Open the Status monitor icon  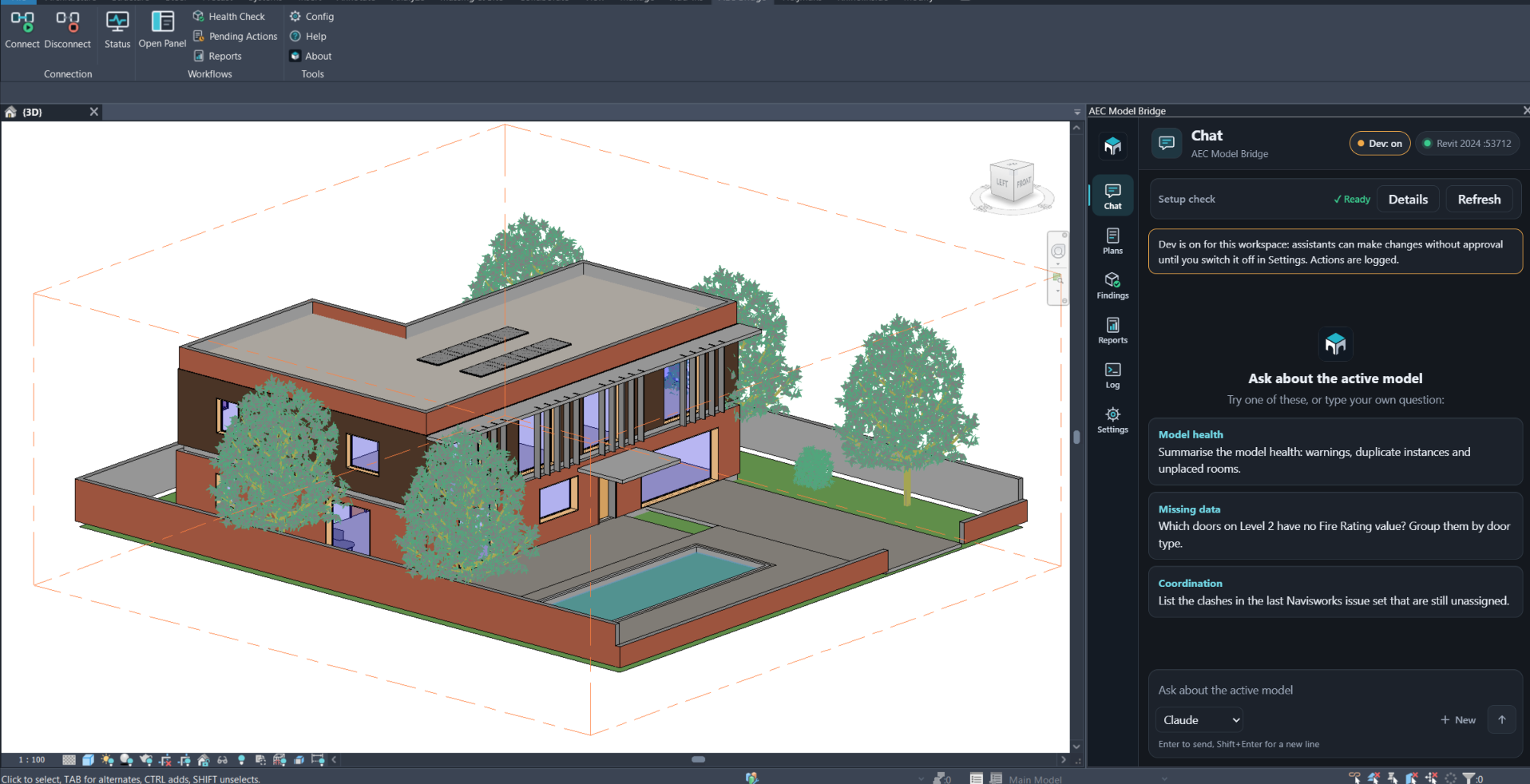[x=117, y=22]
